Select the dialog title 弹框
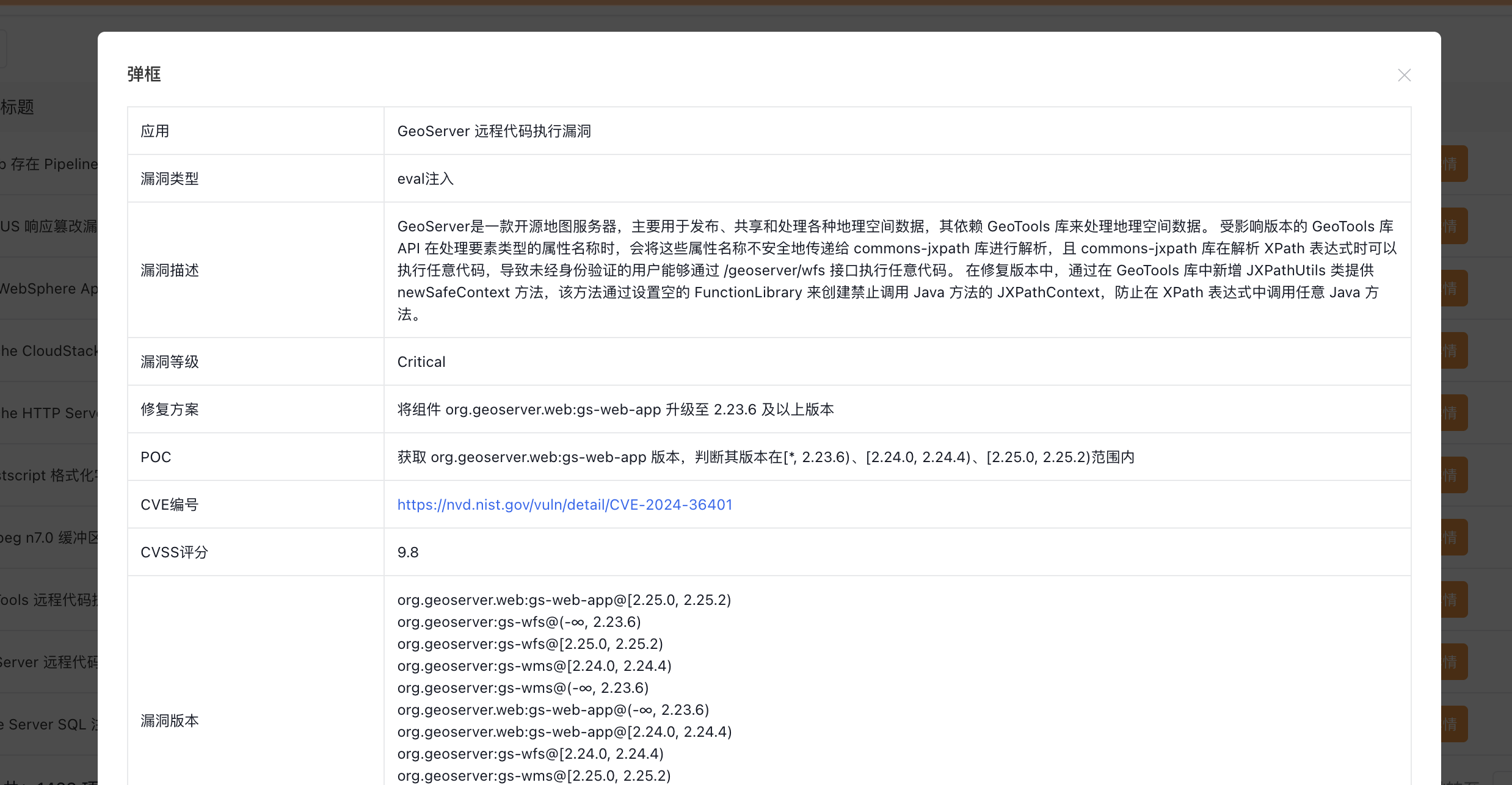The height and width of the screenshot is (785, 1512). pos(144,74)
